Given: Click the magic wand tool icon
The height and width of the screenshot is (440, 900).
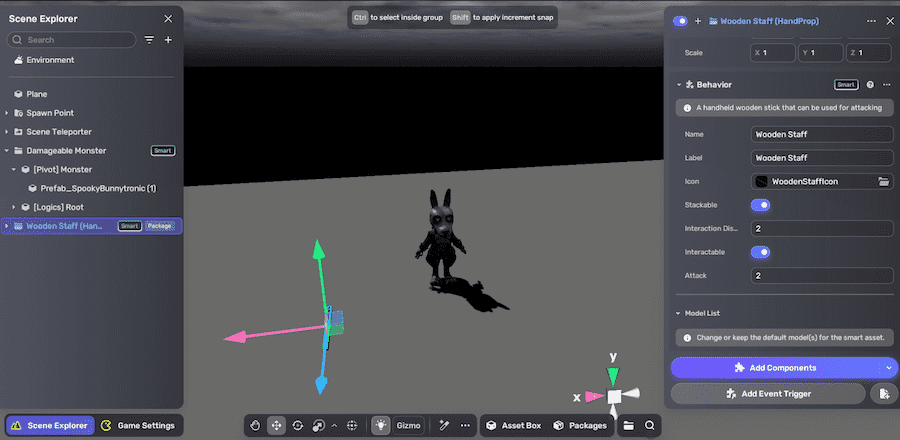Looking at the screenshot, I should tap(443, 425).
